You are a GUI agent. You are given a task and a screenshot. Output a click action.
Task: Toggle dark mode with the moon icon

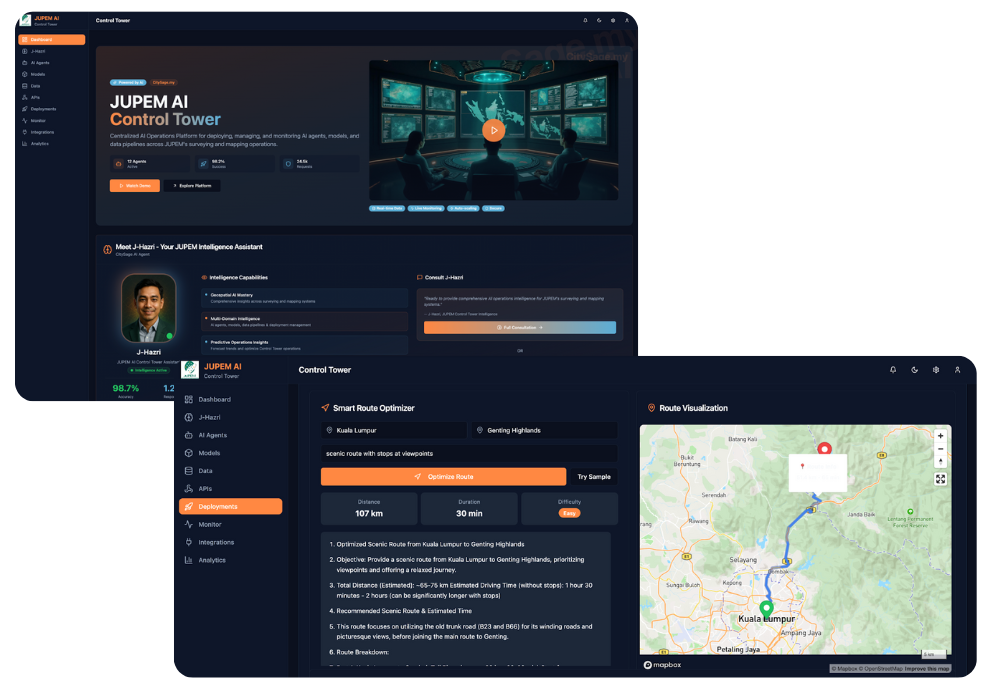click(914, 369)
